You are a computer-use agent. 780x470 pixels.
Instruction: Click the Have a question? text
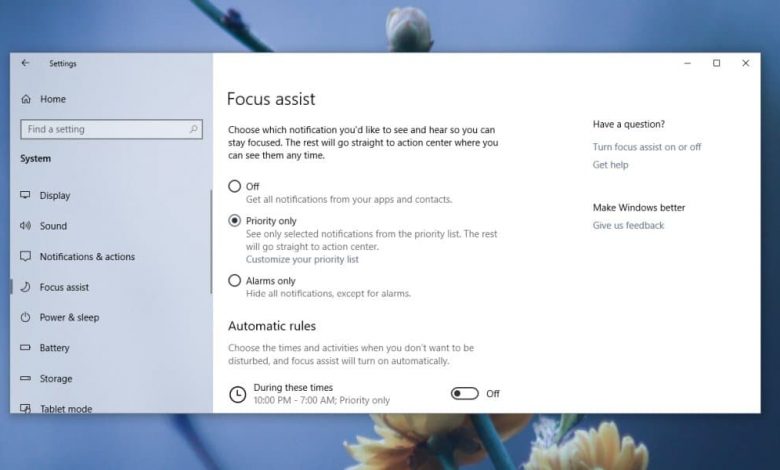629,124
